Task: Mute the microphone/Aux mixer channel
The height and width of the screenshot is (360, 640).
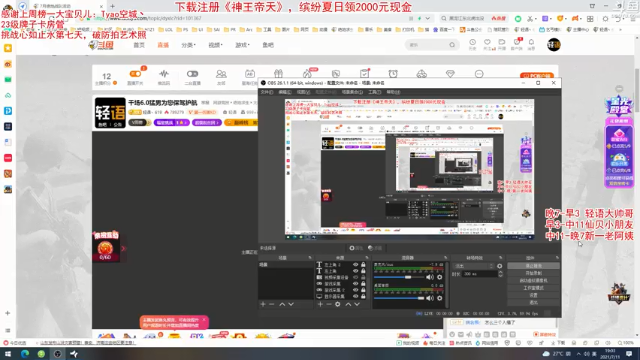Action: [430, 277]
